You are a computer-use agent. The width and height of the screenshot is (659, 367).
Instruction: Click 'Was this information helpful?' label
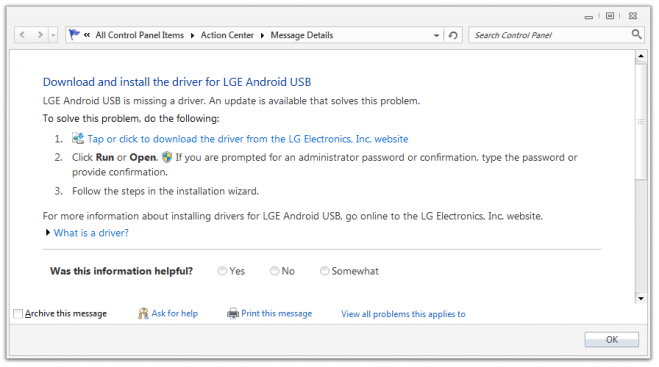121,271
